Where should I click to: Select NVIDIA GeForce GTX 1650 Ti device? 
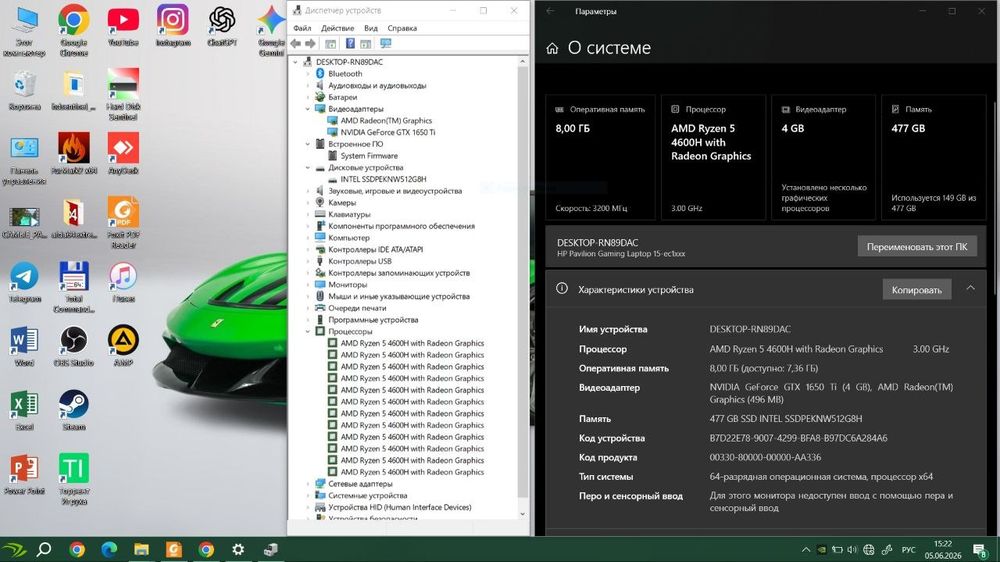click(x=387, y=133)
